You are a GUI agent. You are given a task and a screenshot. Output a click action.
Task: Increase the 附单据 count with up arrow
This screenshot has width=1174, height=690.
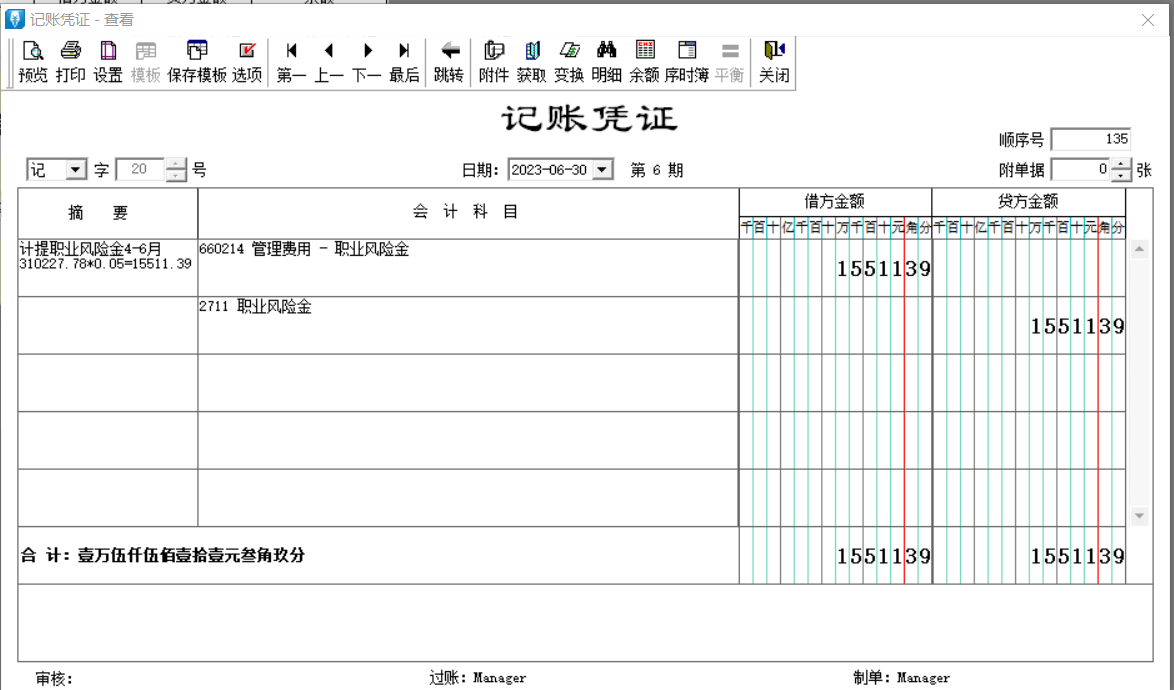click(x=1122, y=165)
